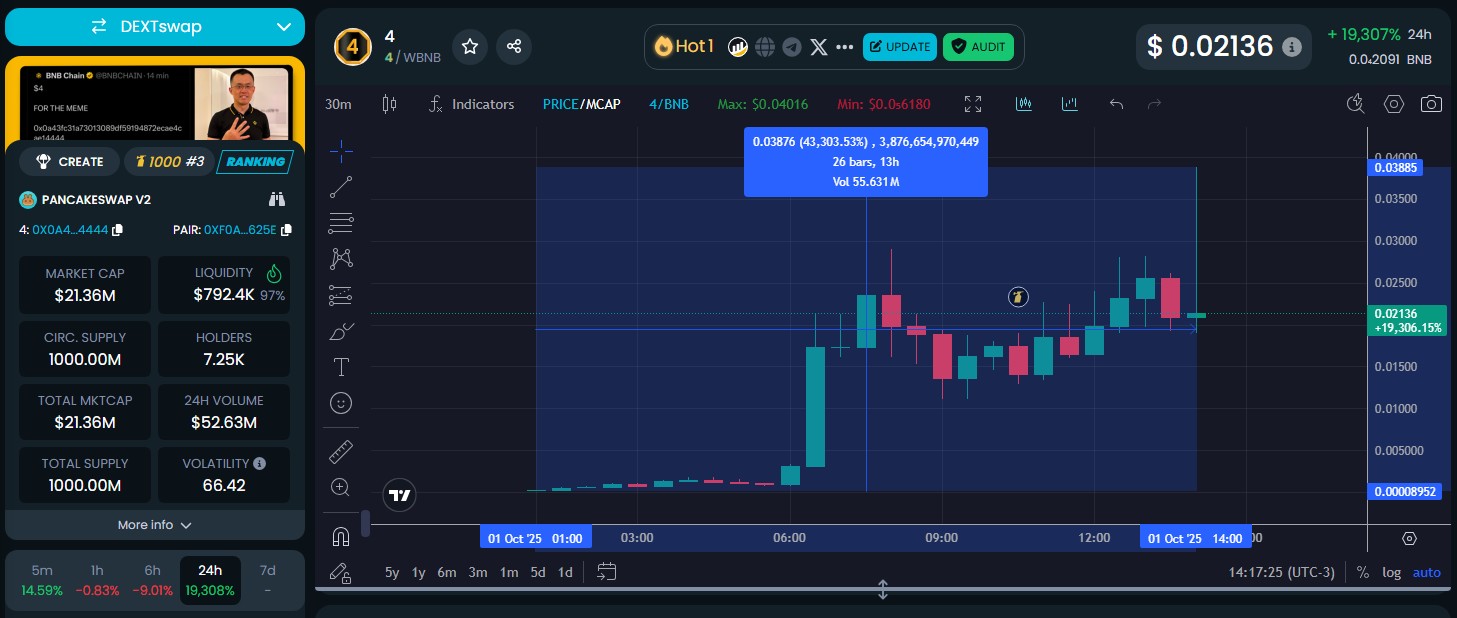
Task: Open the DEXTswap dropdown
Action: pyautogui.click(x=155, y=27)
